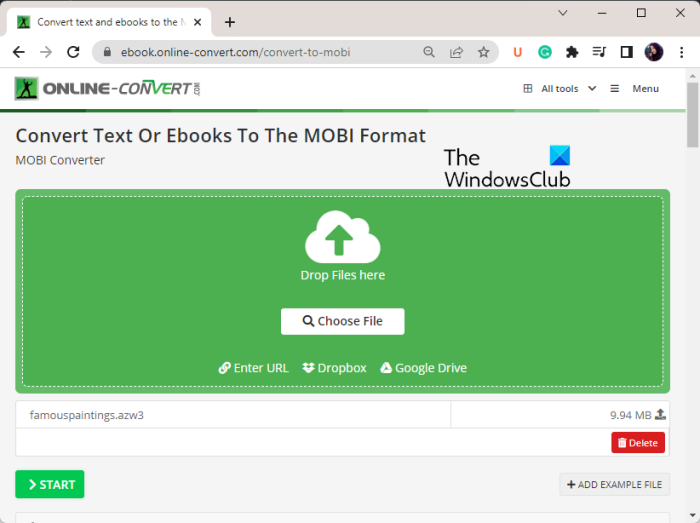Viewport: 700px width, 523px height.
Task: Open the hamburger Menu
Action: (634, 88)
